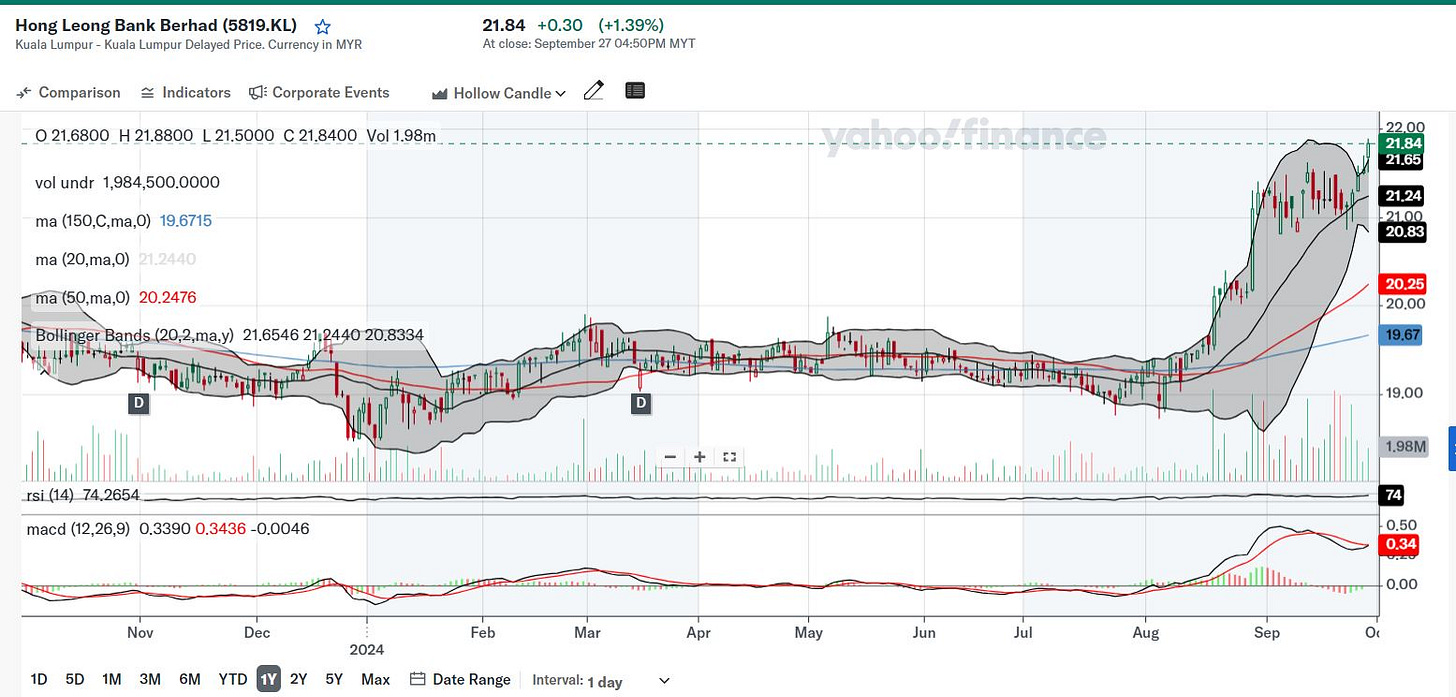1456x697 pixels.
Task: Click the blue 19.67 MA price tag
Action: (x=1400, y=336)
